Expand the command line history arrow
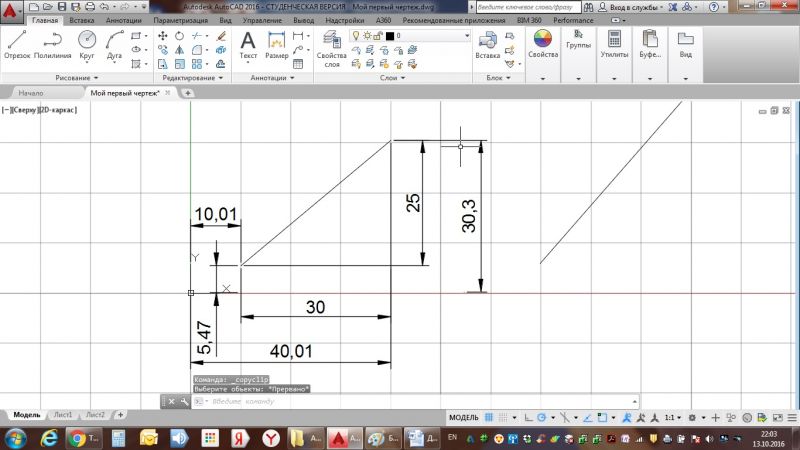The width and height of the screenshot is (800, 450). [635, 402]
